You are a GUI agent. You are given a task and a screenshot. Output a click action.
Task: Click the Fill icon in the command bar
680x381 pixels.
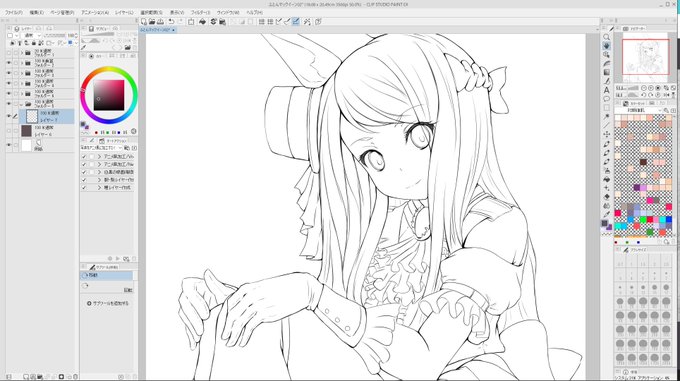click(x=202, y=21)
